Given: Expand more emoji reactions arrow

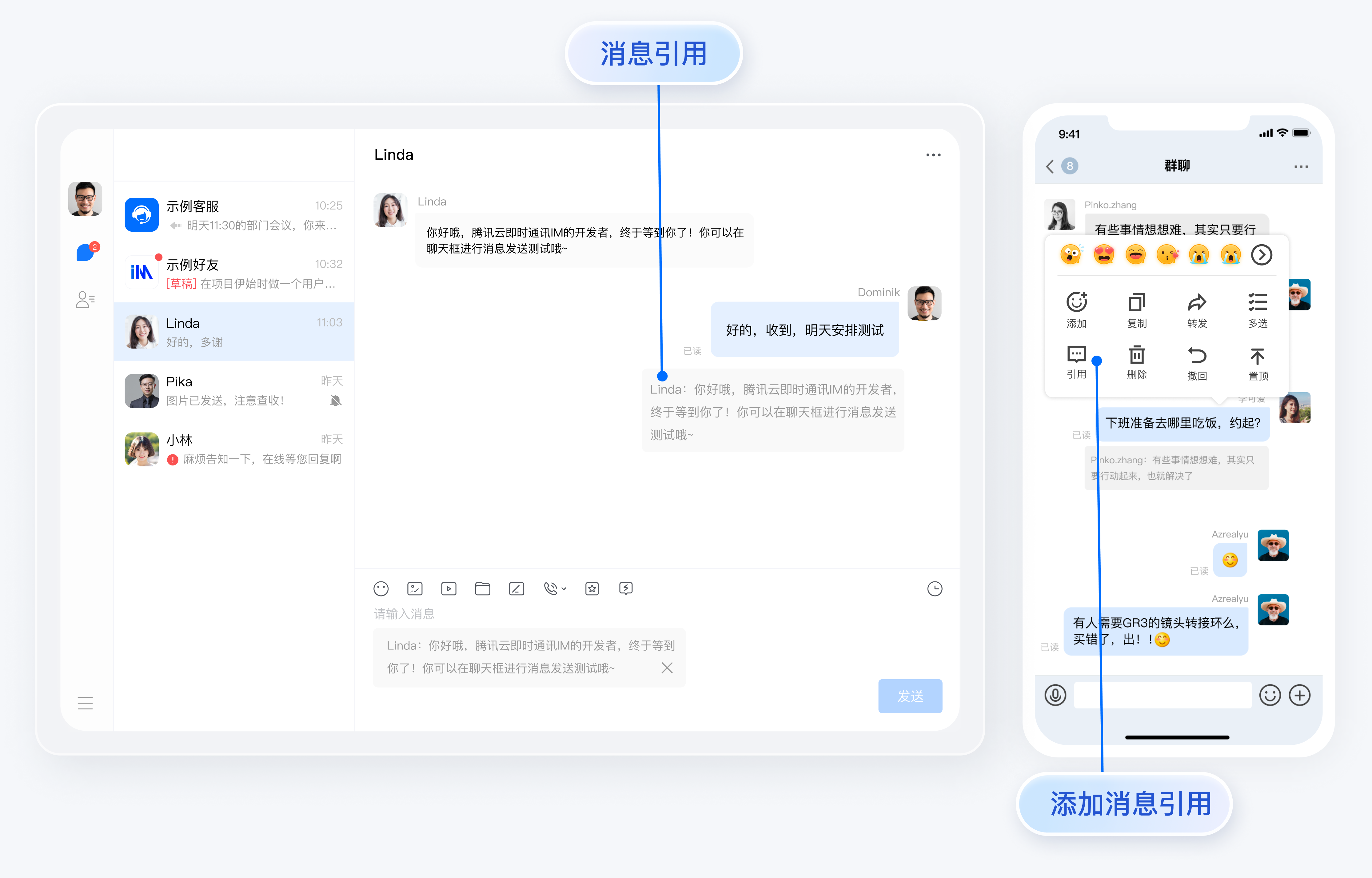Looking at the screenshot, I should (1261, 255).
